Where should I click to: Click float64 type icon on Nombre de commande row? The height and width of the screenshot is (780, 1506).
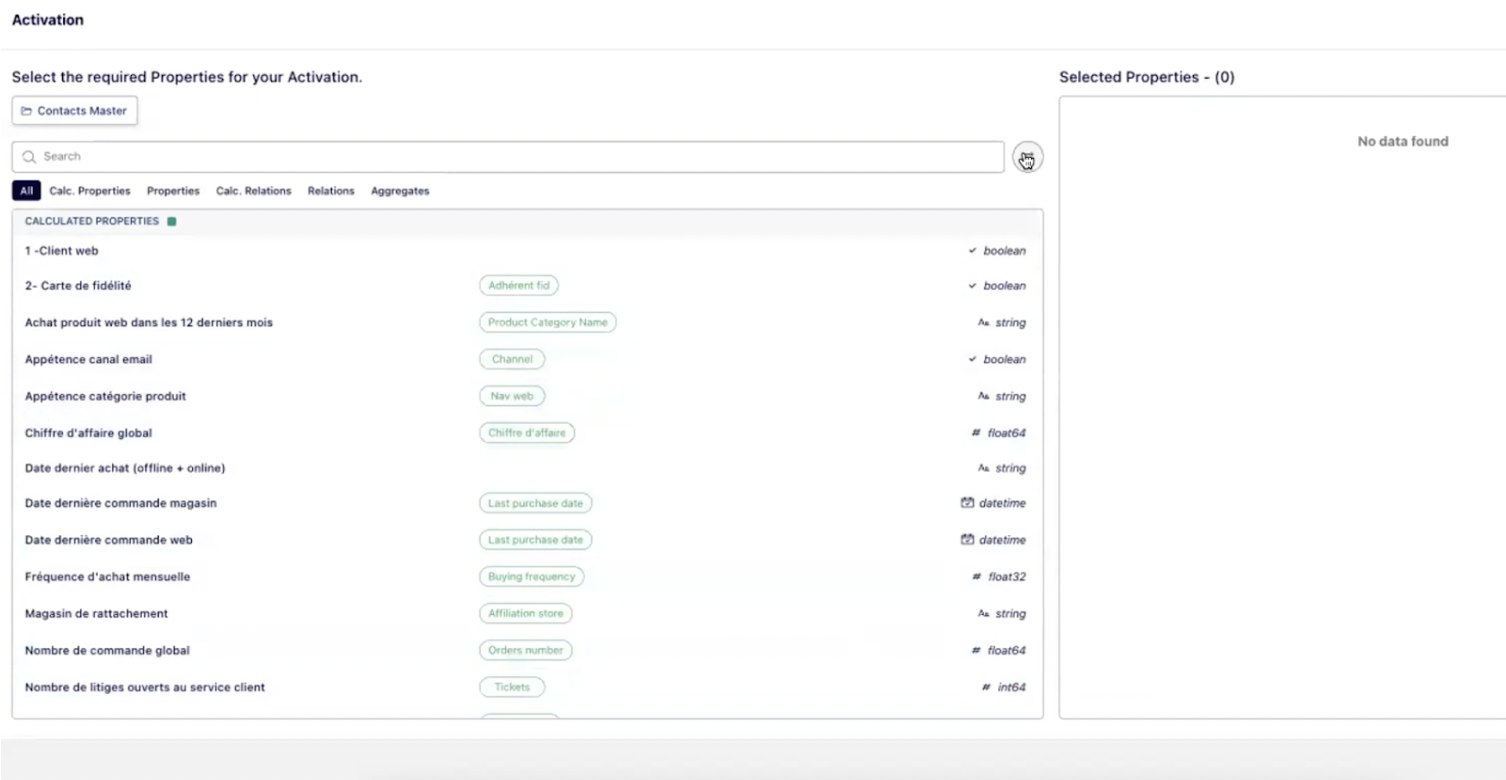click(976, 650)
